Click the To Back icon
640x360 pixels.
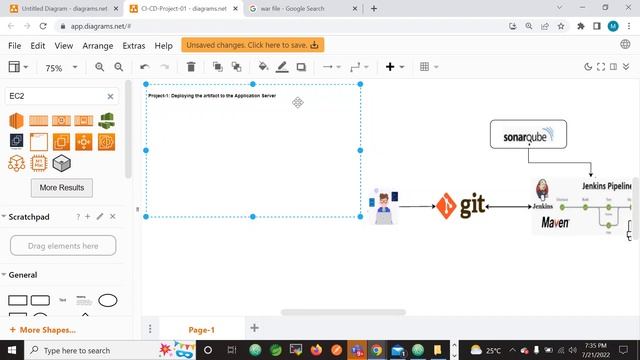[x=236, y=67]
